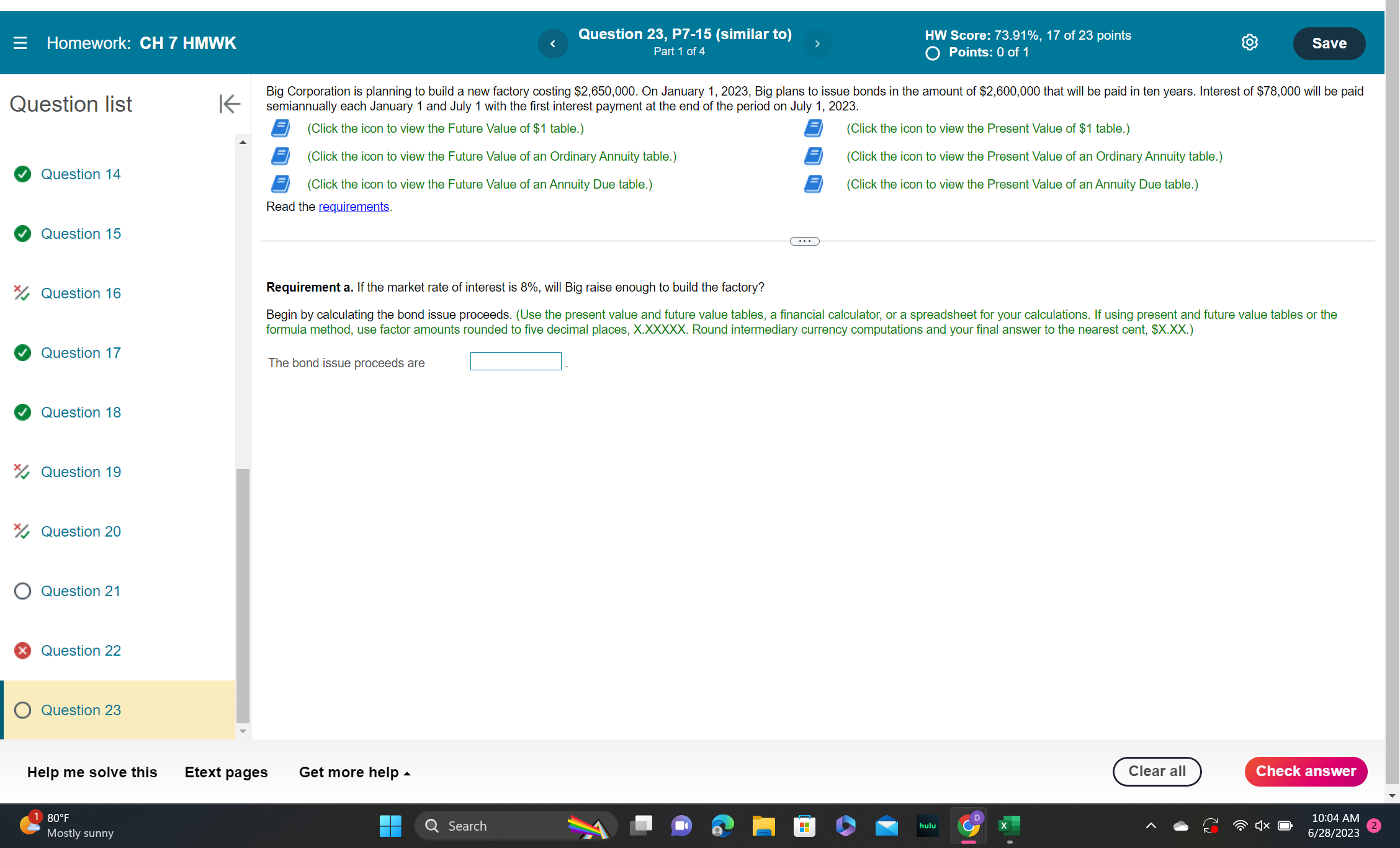Go to previous question arrow
This screenshot has width=1400, height=848.
(x=552, y=43)
